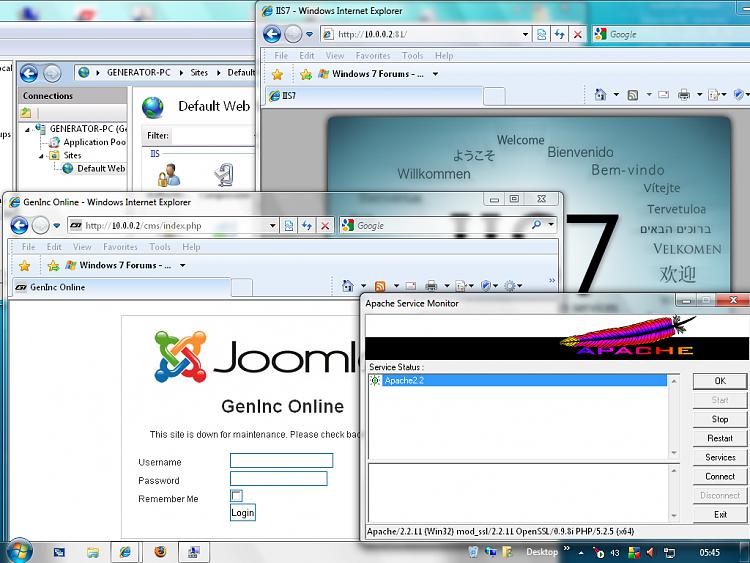Click OK in Apache Service Monitor
The image size is (750, 563).
click(719, 381)
